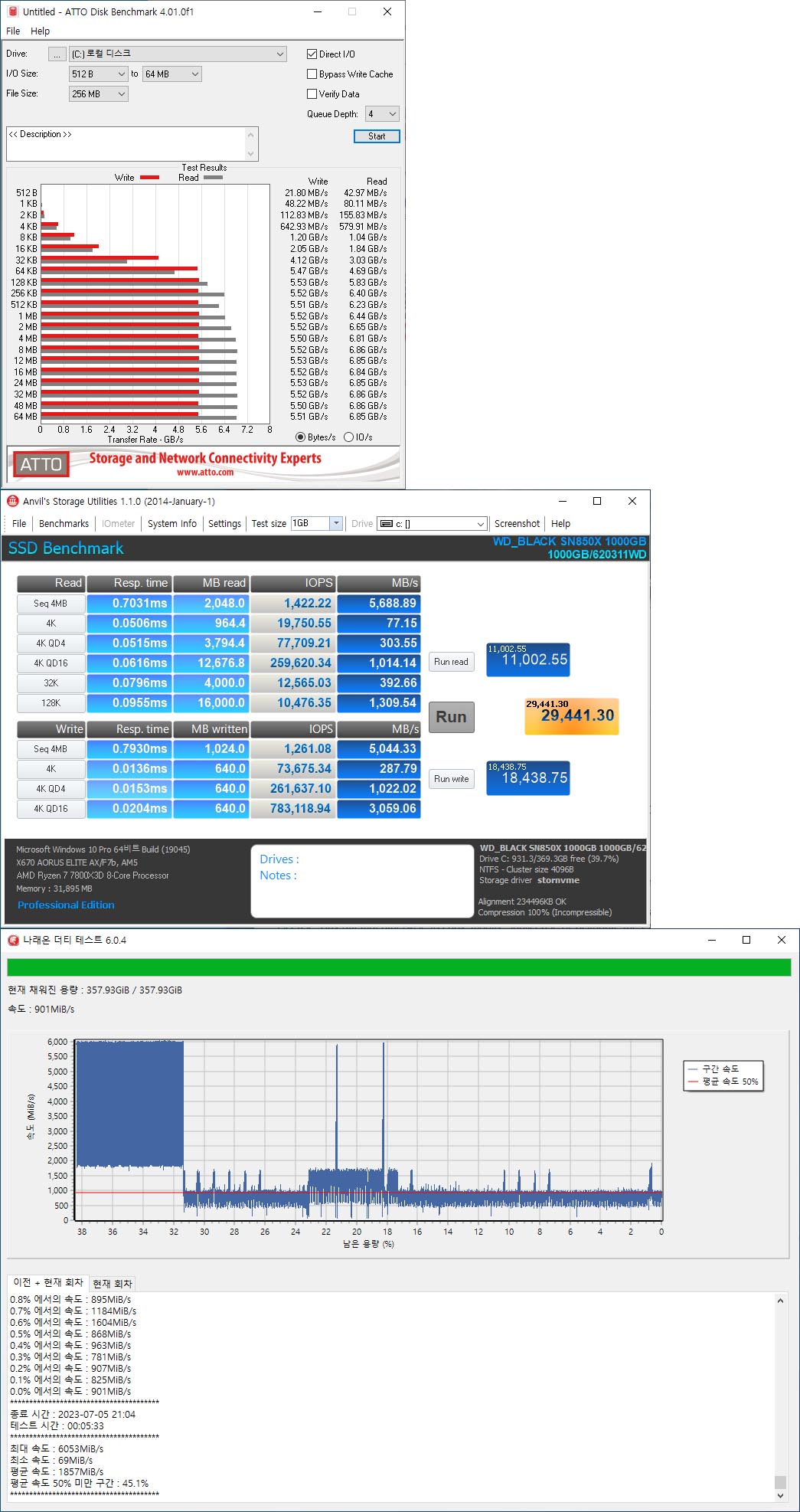Click the Seq 4MB read row label
Viewport: 800px width, 1512px height.
51,604
